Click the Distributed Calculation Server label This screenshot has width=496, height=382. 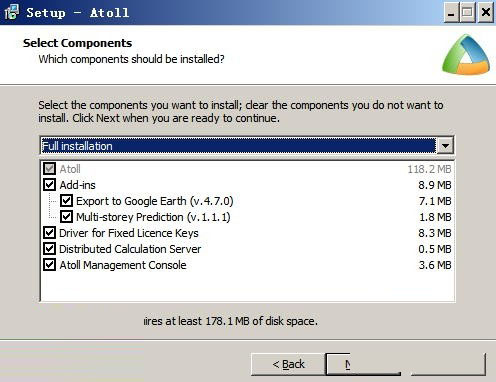coord(130,249)
